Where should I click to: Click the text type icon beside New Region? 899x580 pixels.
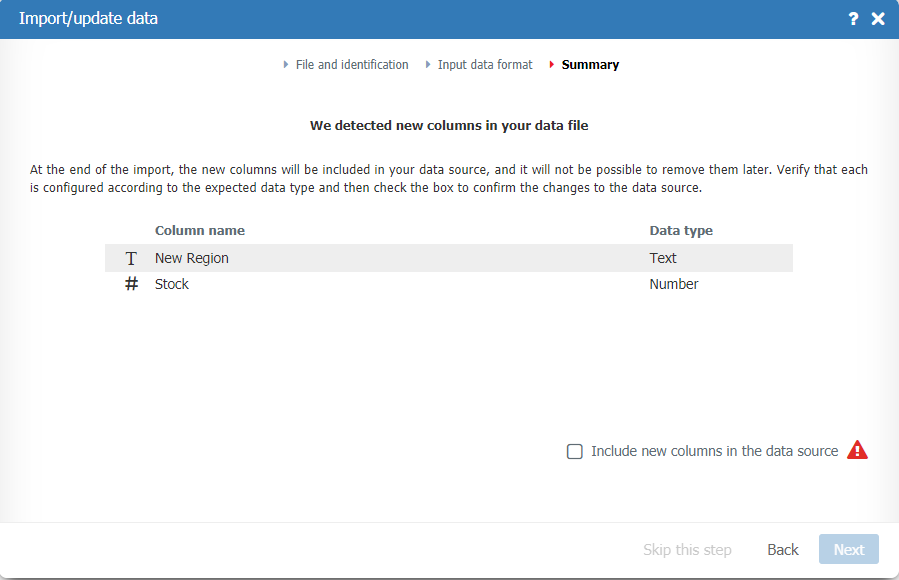131,258
